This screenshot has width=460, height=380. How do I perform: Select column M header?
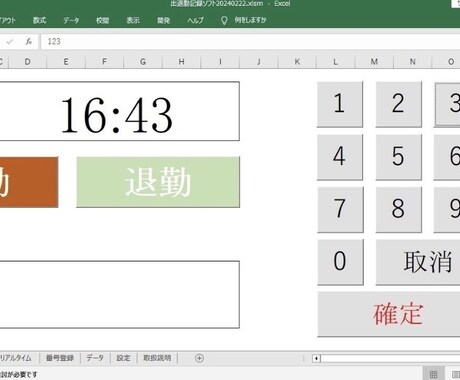[374, 62]
